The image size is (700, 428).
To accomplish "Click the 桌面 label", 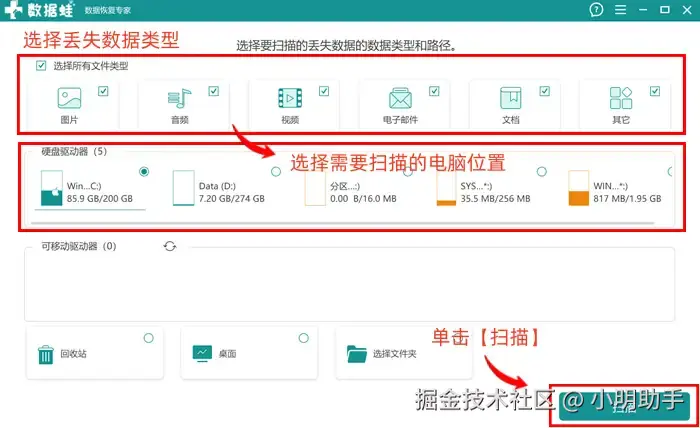I will [227, 354].
